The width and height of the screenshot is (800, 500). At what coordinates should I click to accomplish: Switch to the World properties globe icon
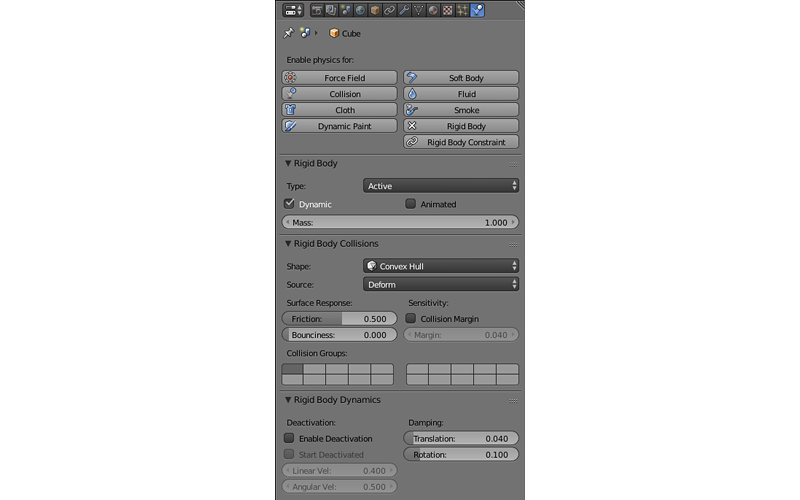point(360,10)
